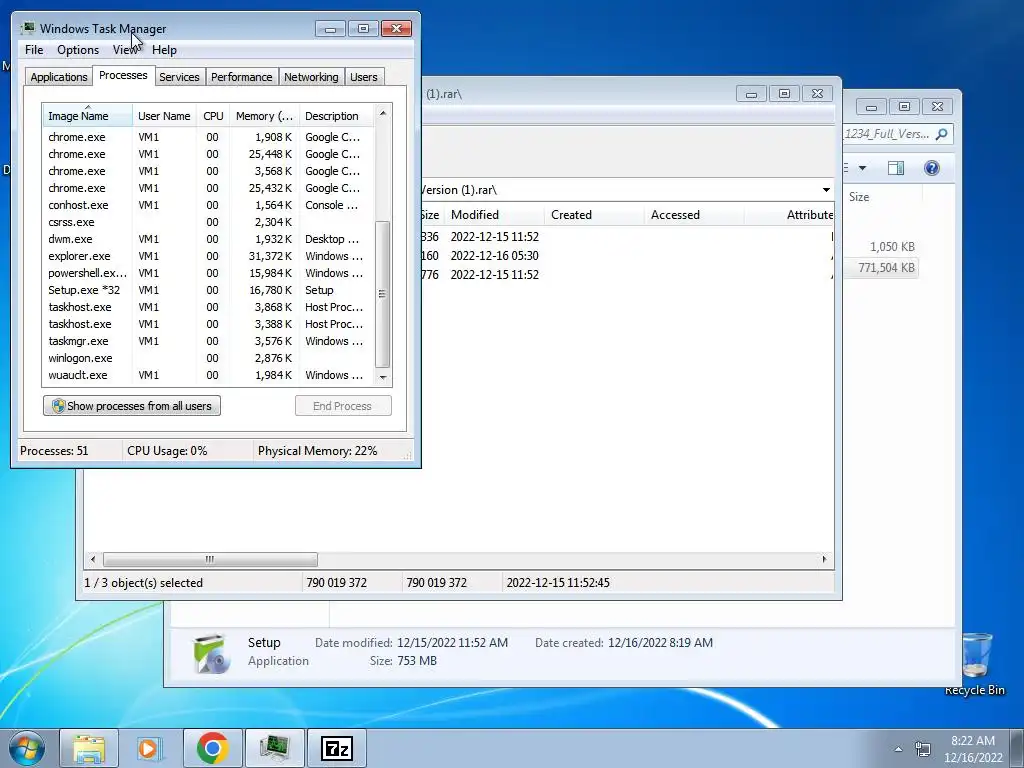The height and width of the screenshot is (768, 1024).
Task: Click the process list vertical scrollbar thumb
Action: click(383, 294)
